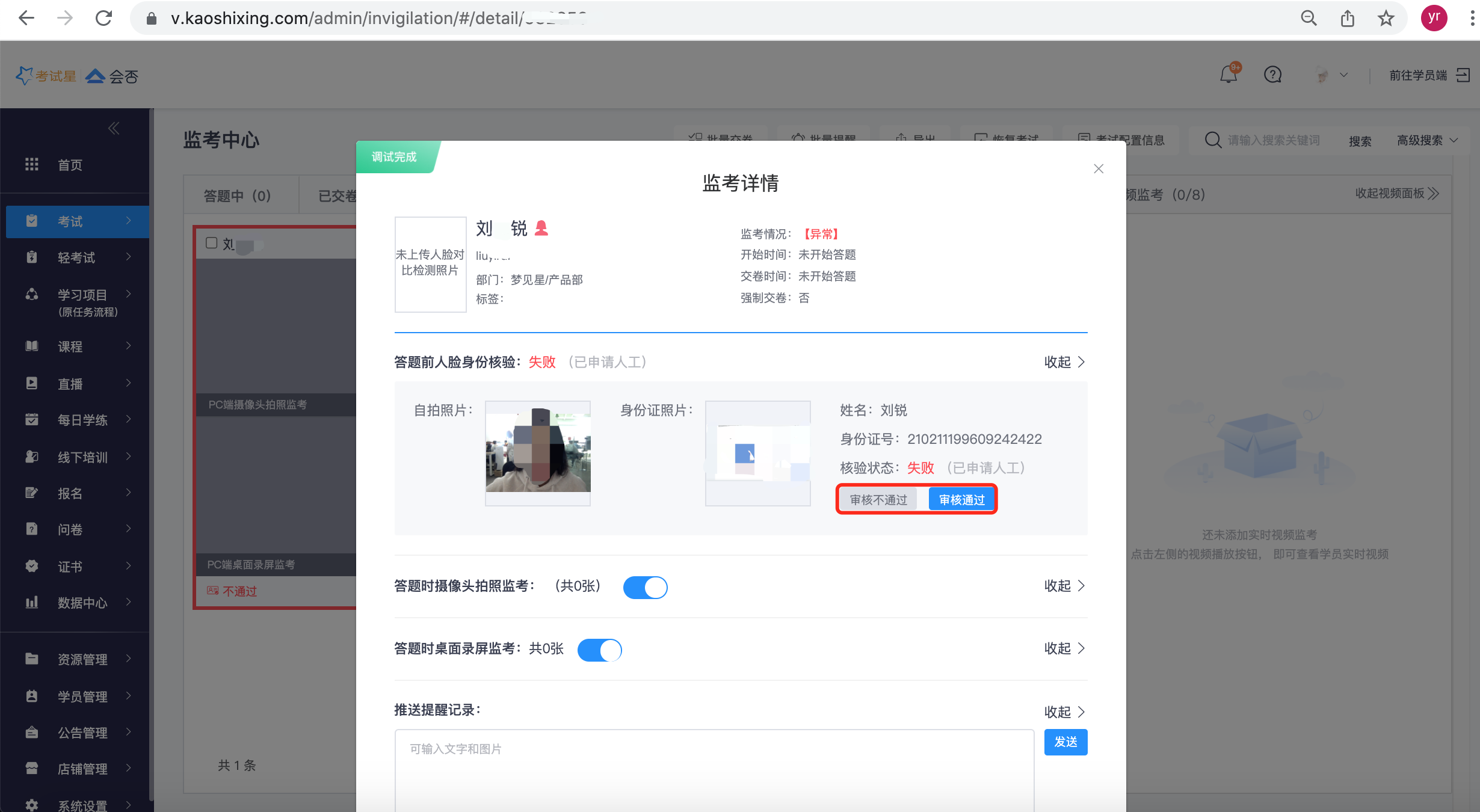Click the browser share icon
The image size is (1480, 812).
[x=1347, y=19]
